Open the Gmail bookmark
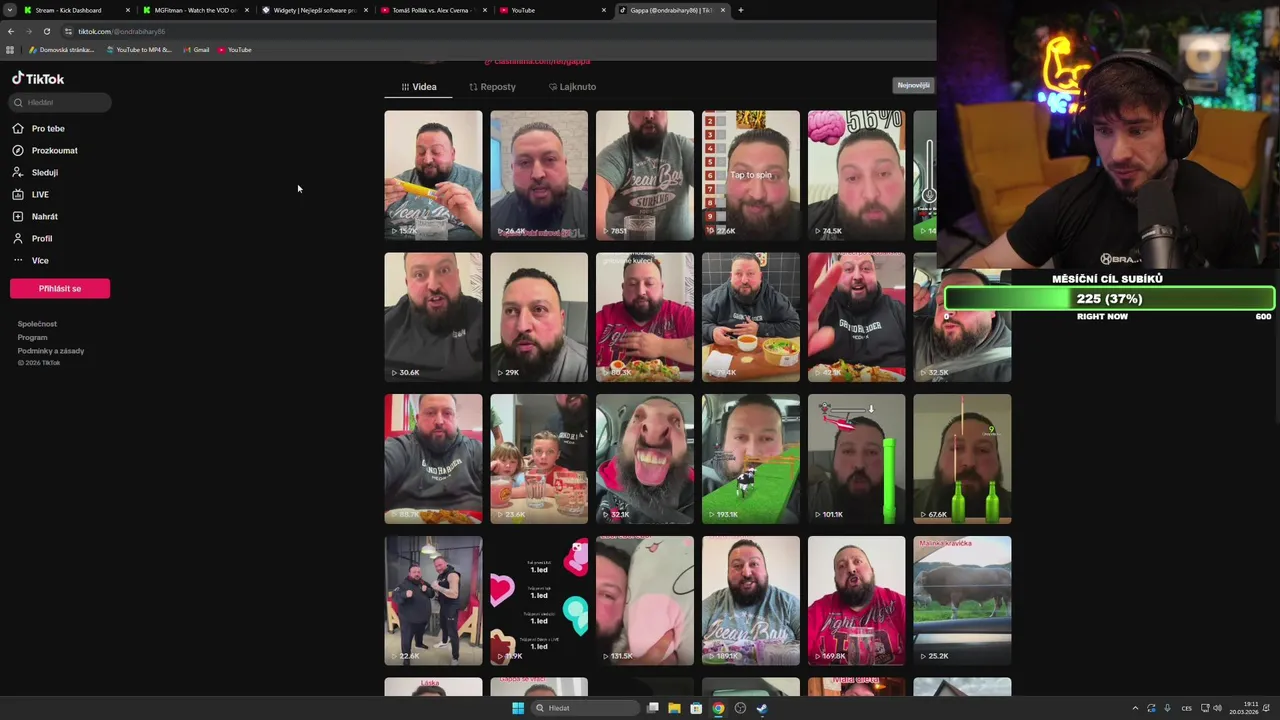 coord(196,49)
